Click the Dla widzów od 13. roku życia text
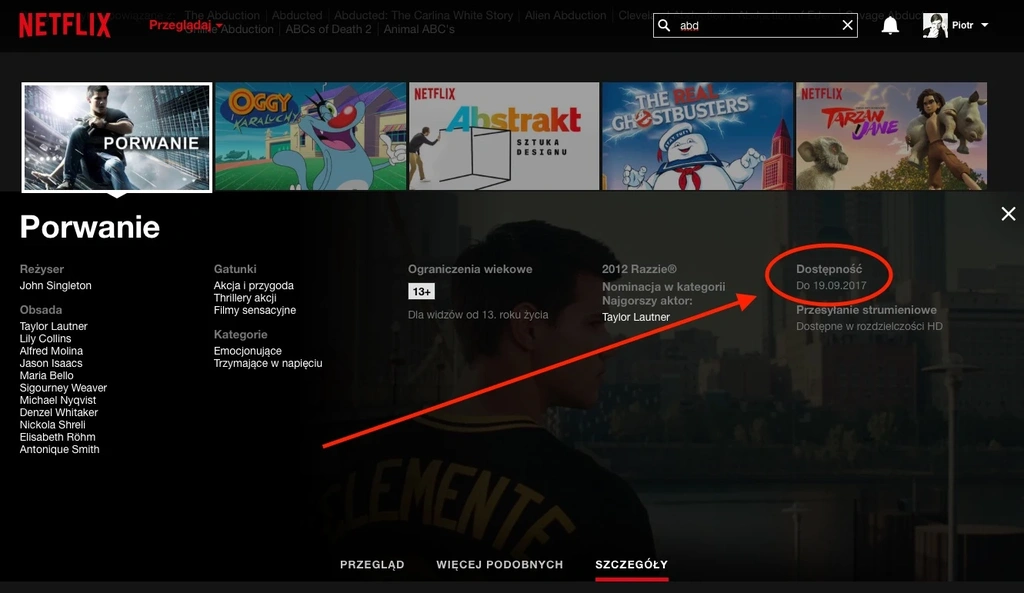Viewport: 1024px width, 593px height. coord(478,315)
